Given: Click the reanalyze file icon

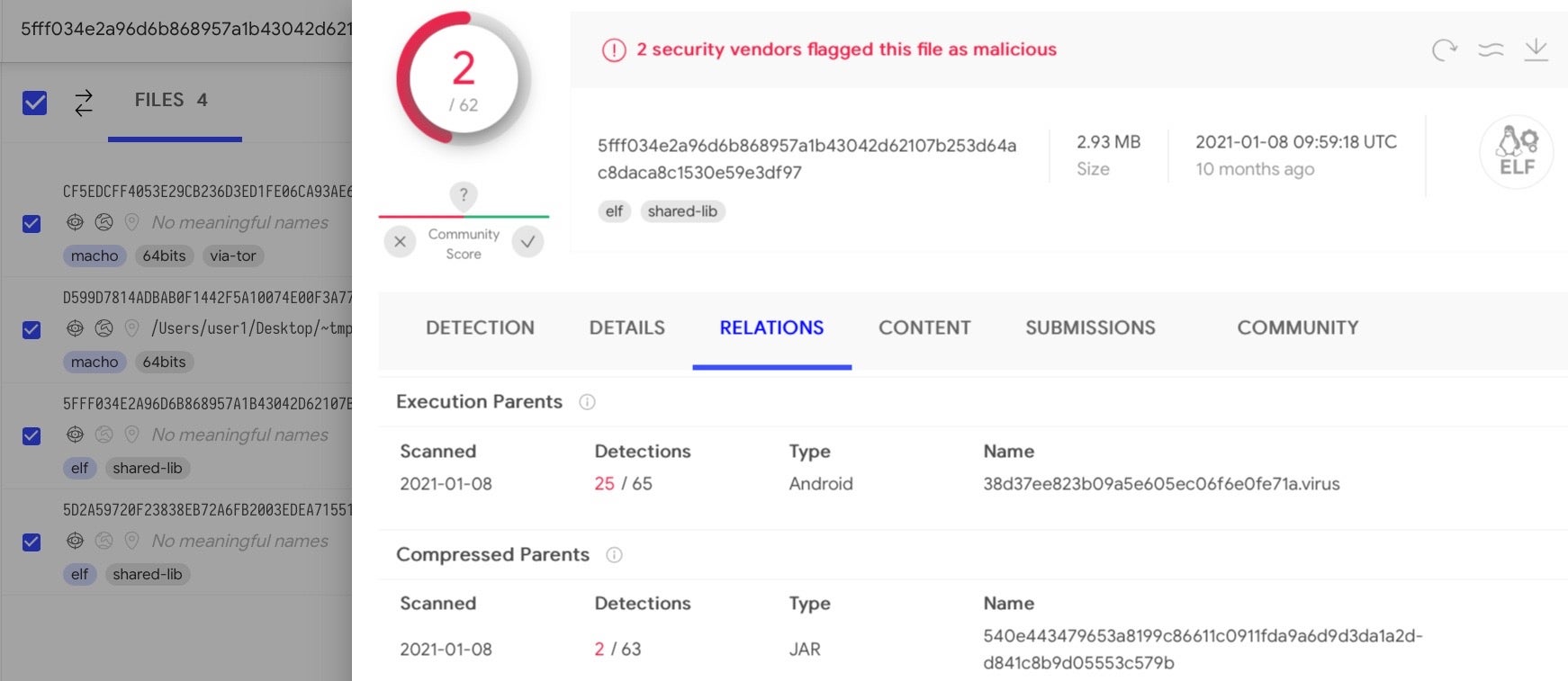Looking at the screenshot, I should point(1445,50).
